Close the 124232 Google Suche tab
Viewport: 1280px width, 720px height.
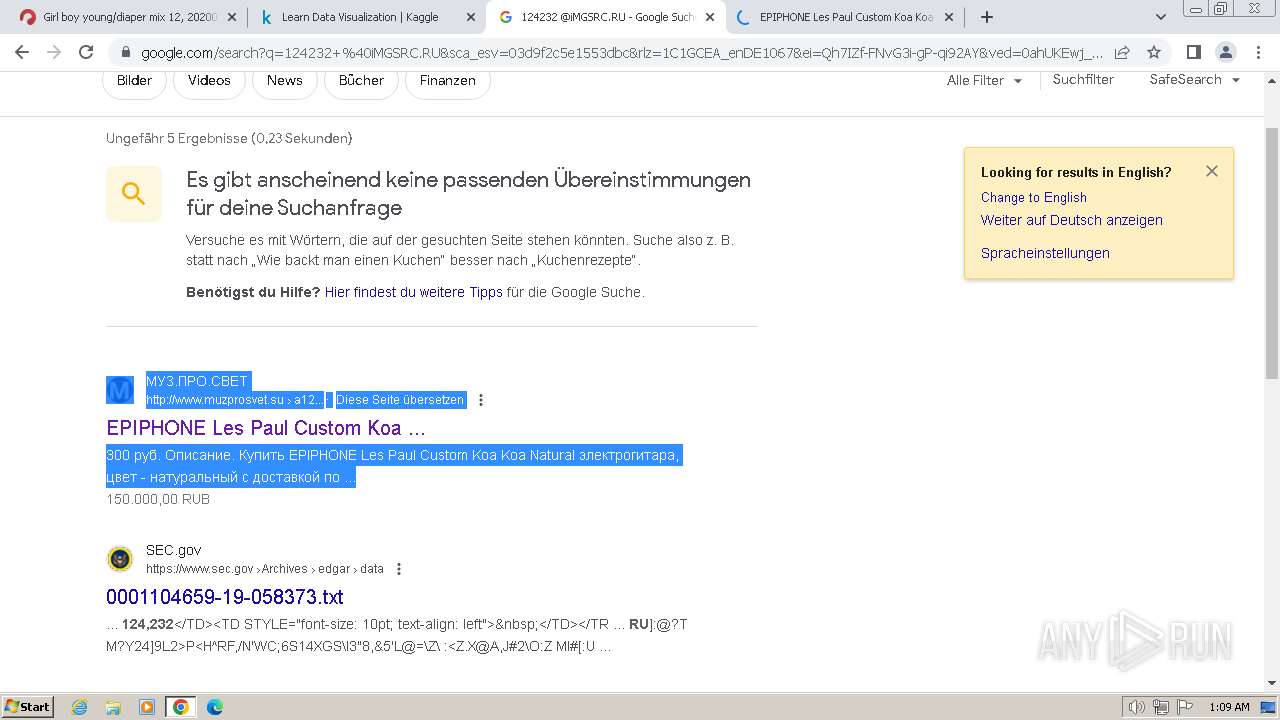(709, 17)
